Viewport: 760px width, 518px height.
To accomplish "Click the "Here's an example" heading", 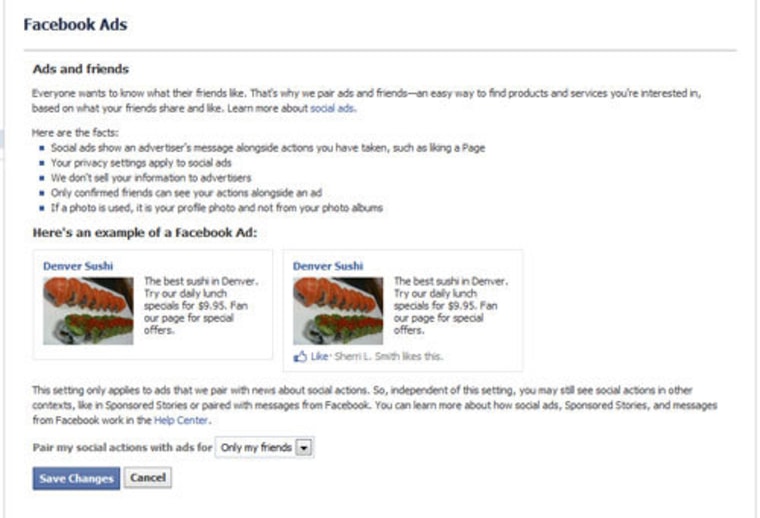I will click(145, 233).
